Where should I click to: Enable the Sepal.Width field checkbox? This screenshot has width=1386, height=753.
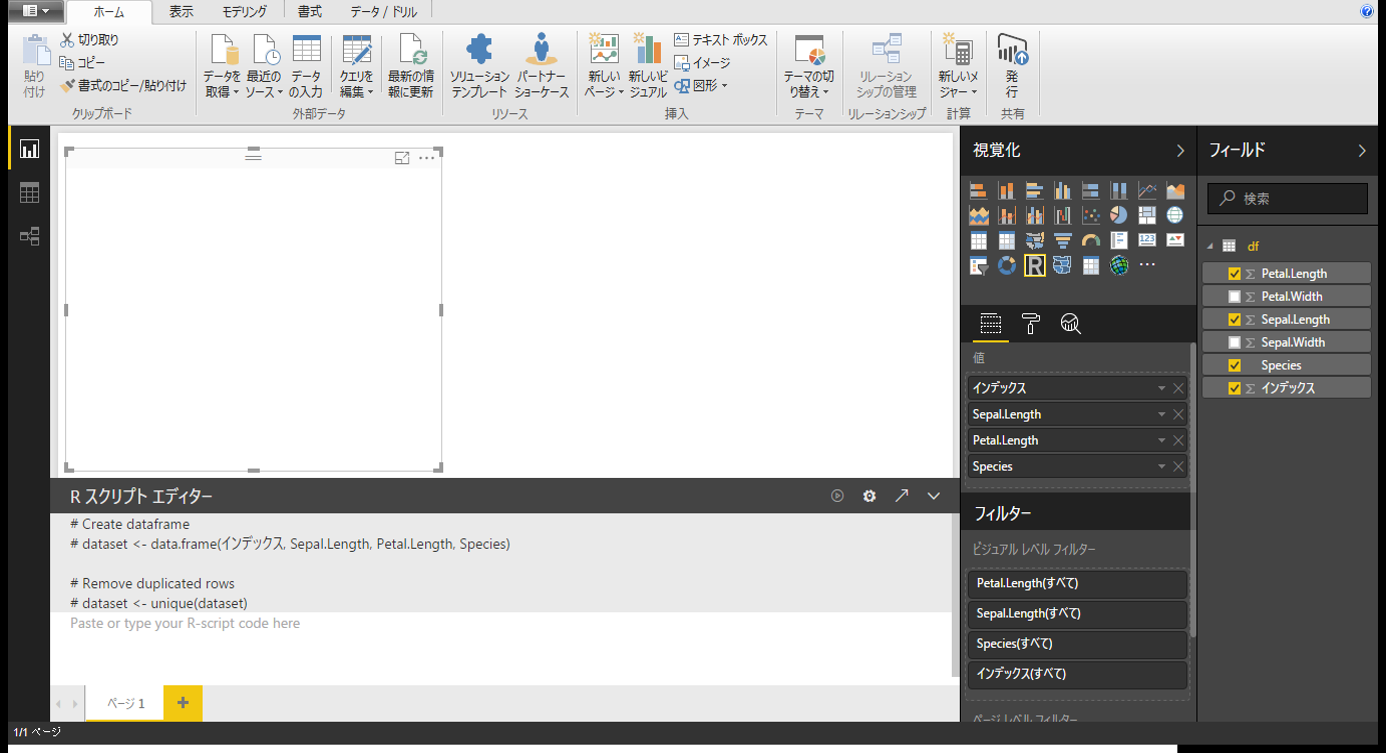pyautogui.click(x=1233, y=341)
